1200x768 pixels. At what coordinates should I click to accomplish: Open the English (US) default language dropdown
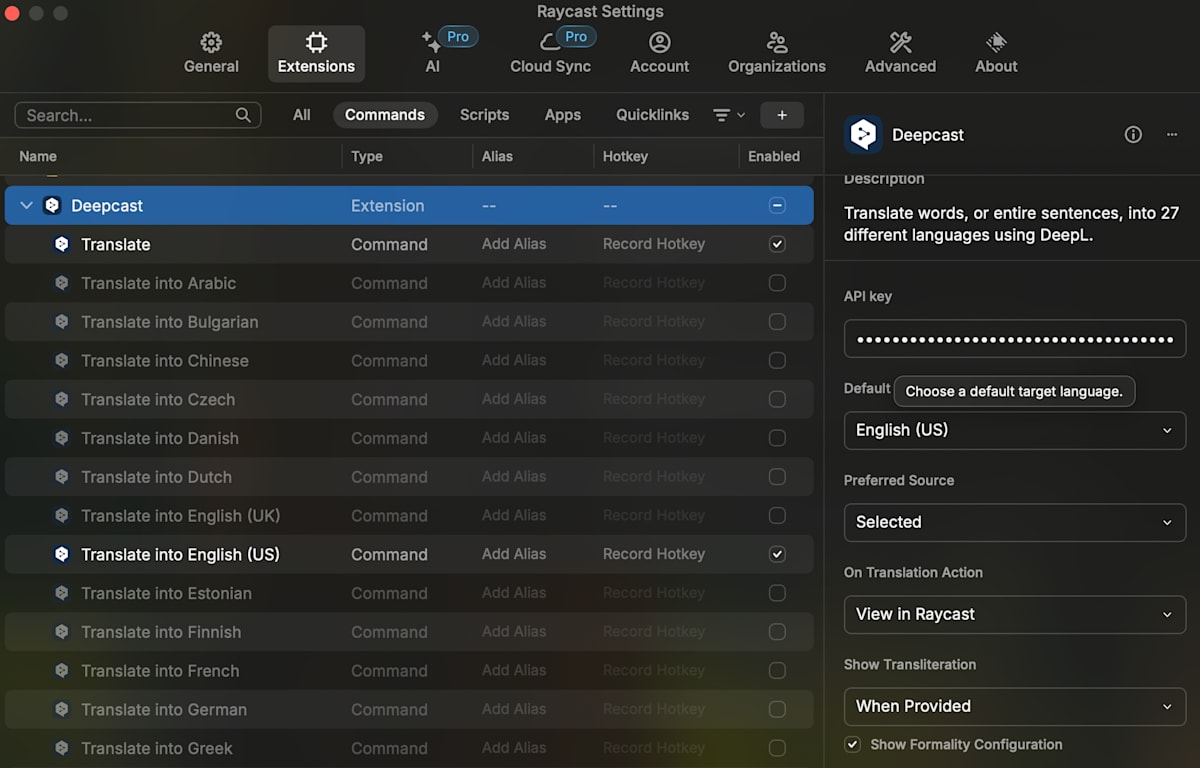1015,430
